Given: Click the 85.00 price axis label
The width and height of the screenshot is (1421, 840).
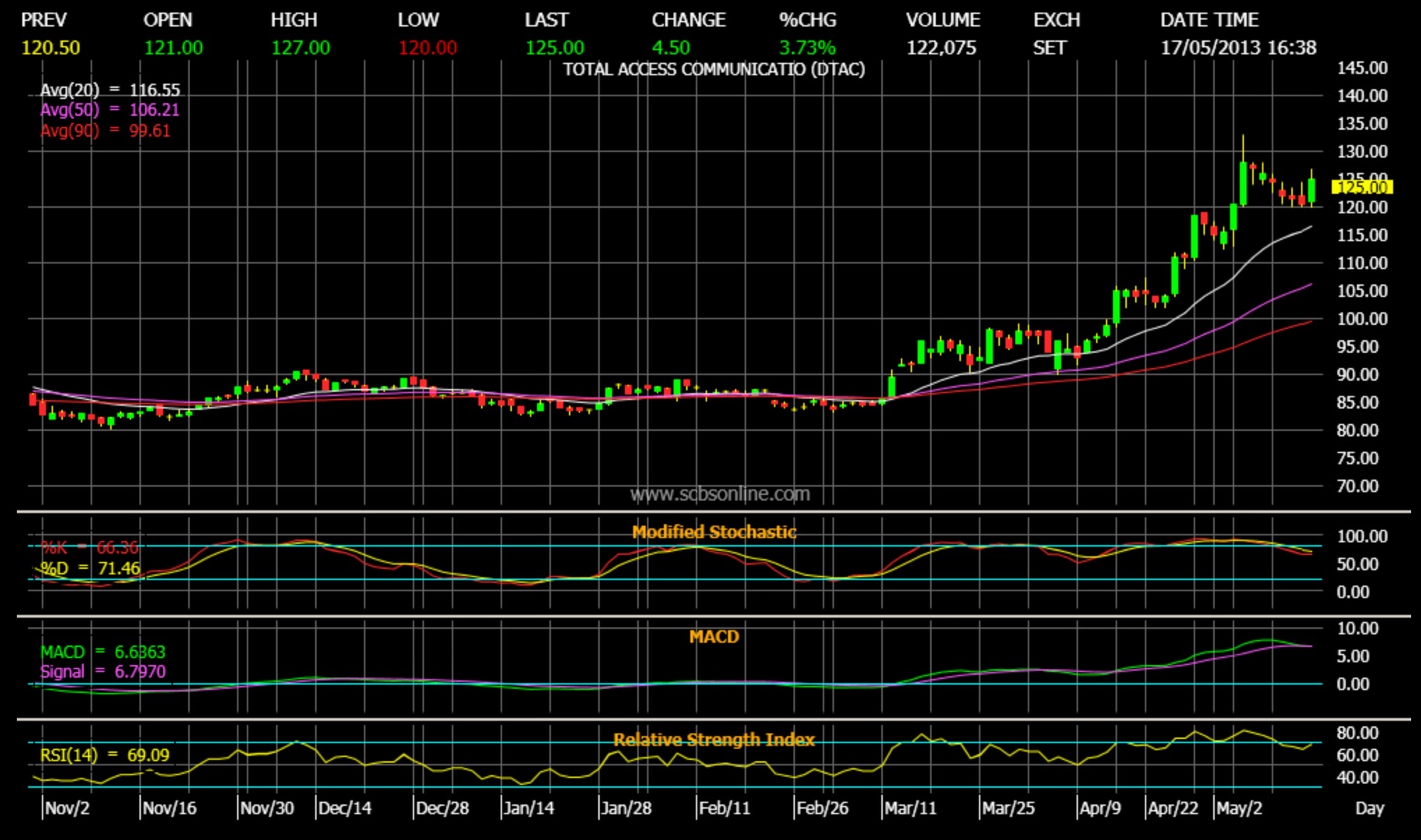Looking at the screenshot, I should [x=1358, y=402].
